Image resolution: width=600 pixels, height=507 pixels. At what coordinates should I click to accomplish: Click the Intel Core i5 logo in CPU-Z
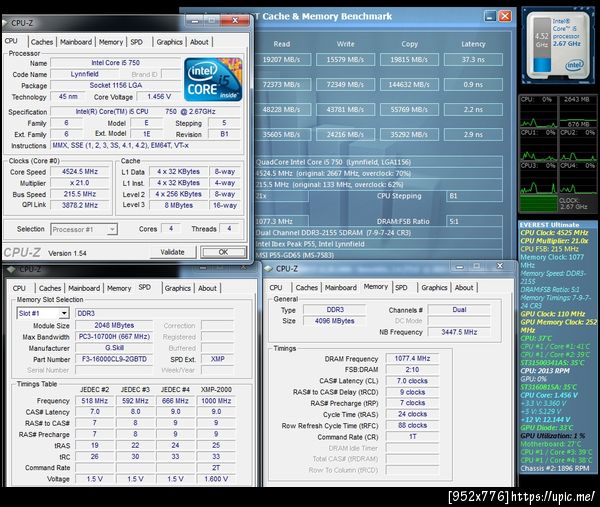click(x=213, y=79)
